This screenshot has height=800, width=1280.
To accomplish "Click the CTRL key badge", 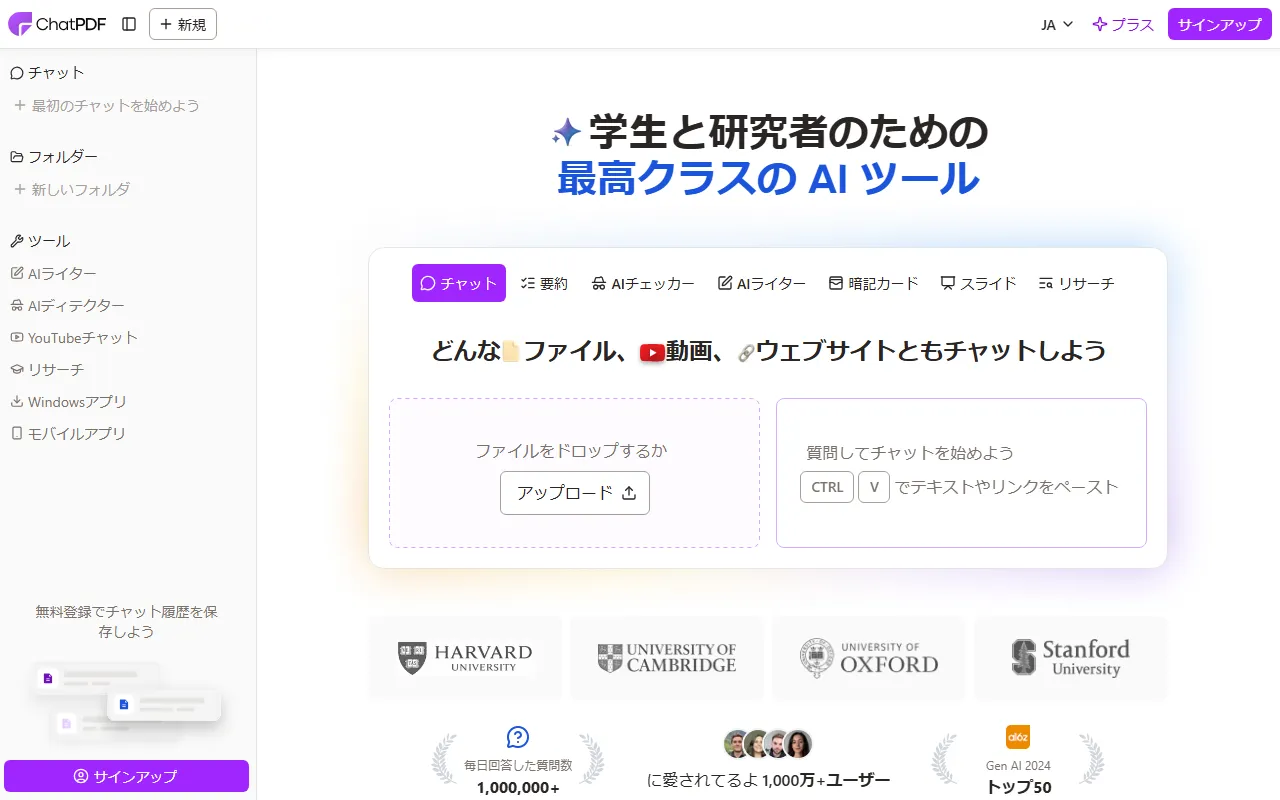I will point(827,487).
